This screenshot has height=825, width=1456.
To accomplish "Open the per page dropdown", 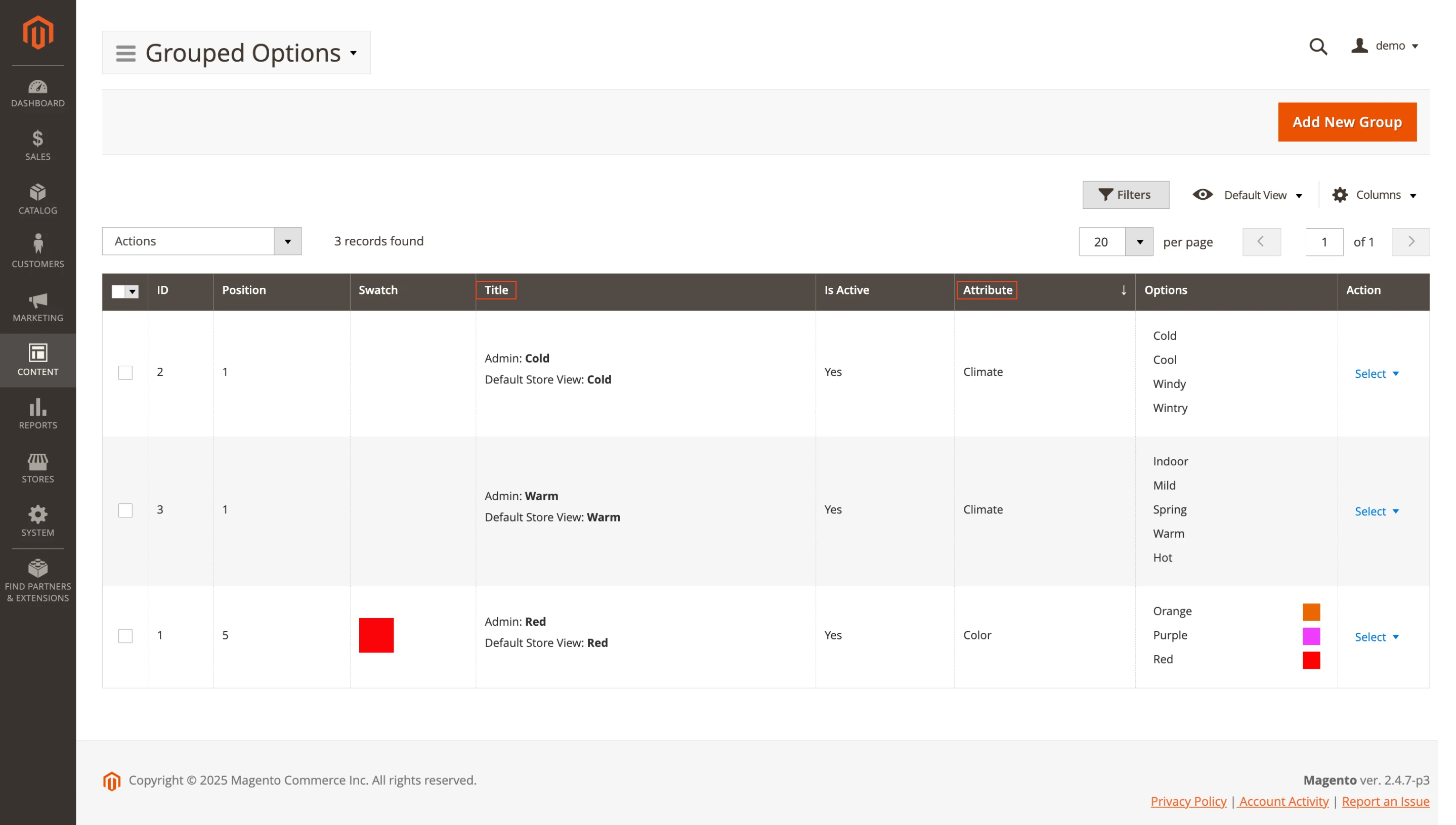I will coord(1115,241).
